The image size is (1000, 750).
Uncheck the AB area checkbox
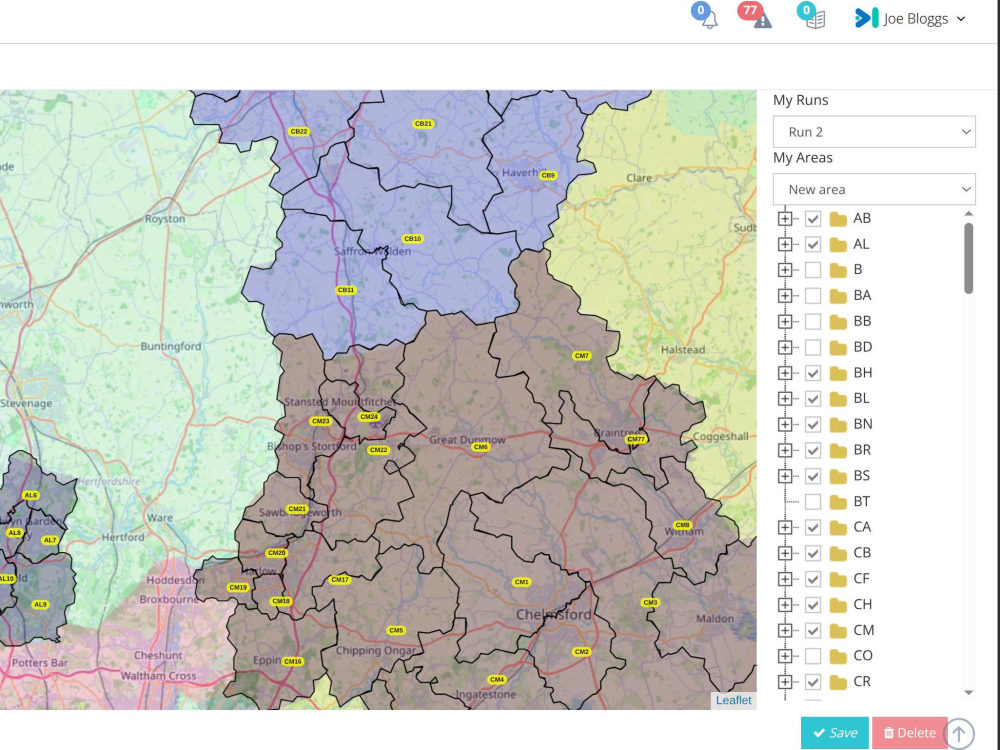(812, 219)
